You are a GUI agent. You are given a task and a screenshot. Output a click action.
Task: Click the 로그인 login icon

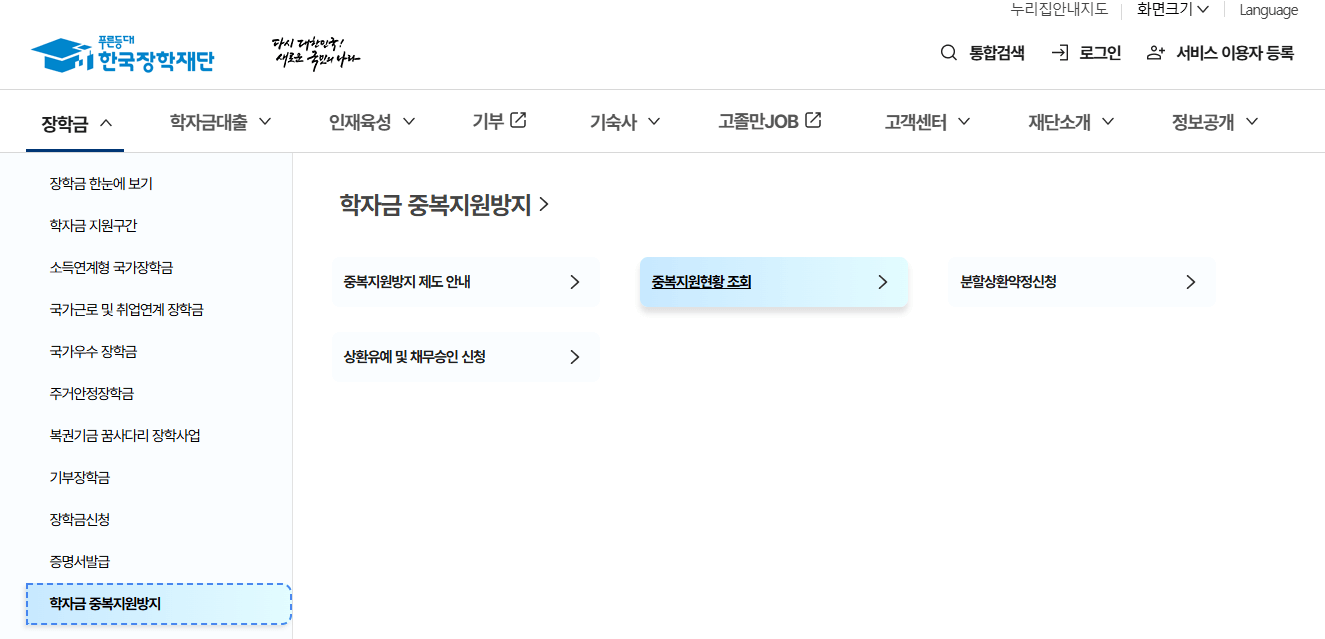(x=1060, y=53)
